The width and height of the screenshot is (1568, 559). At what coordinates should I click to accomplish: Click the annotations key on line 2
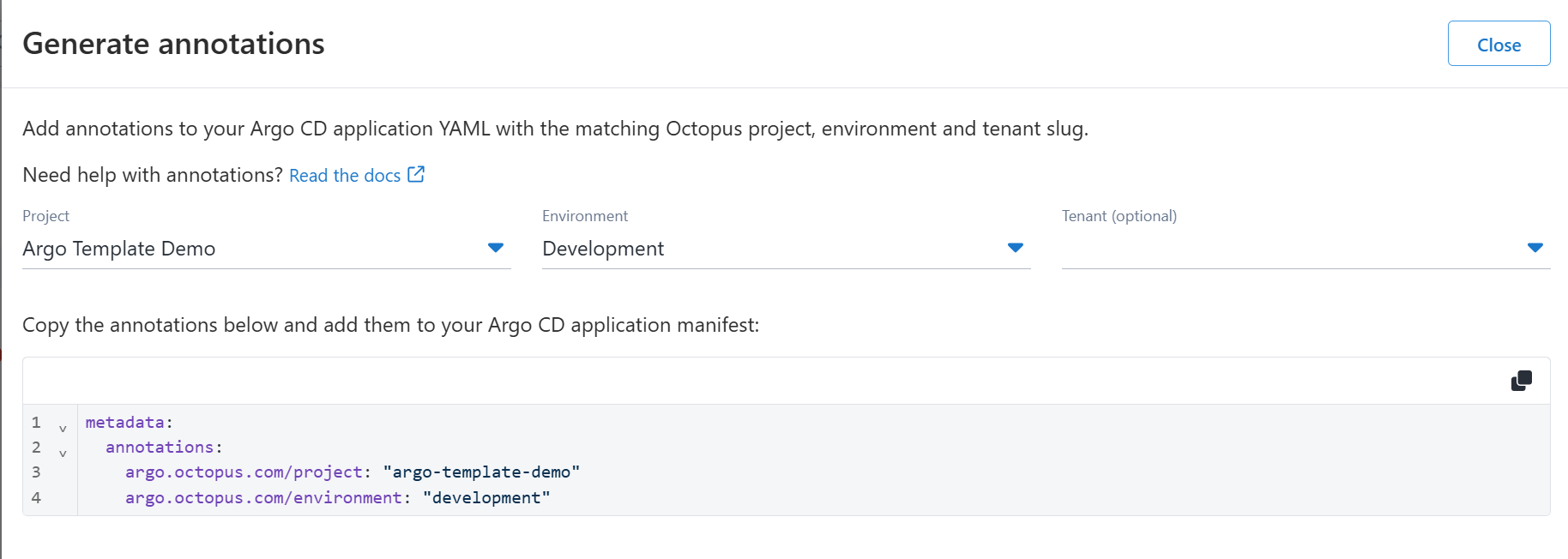tap(160, 448)
